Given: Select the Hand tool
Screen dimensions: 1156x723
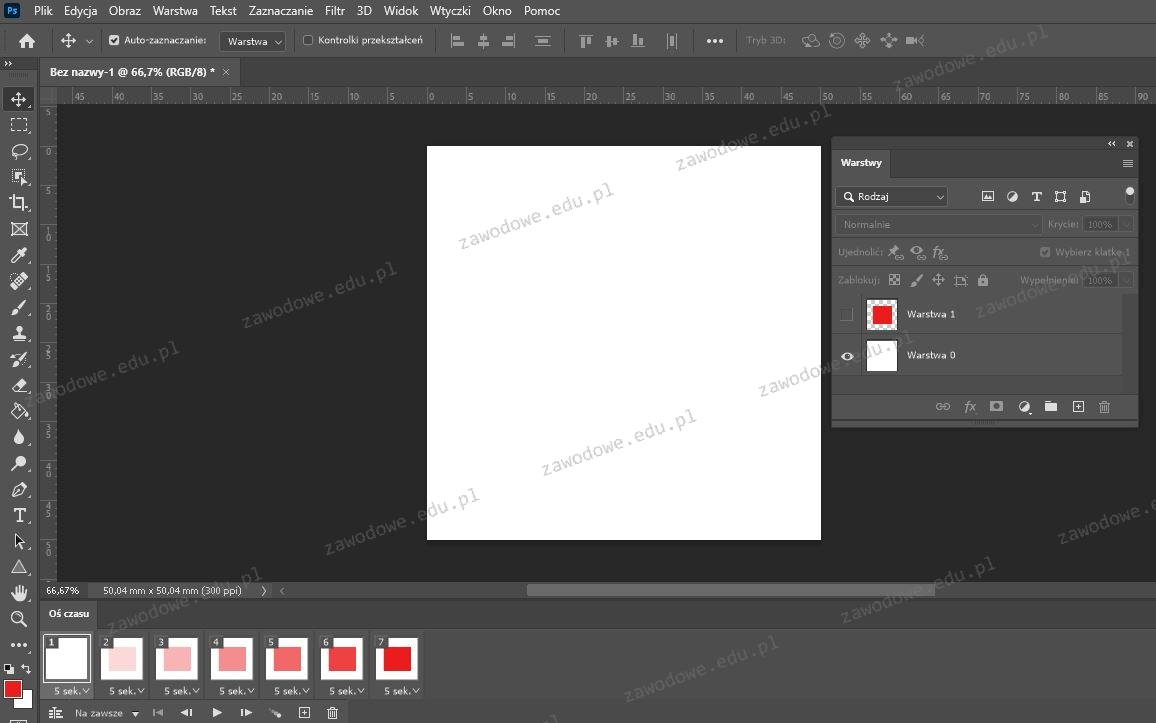Looking at the screenshot, I should [19, 593].
